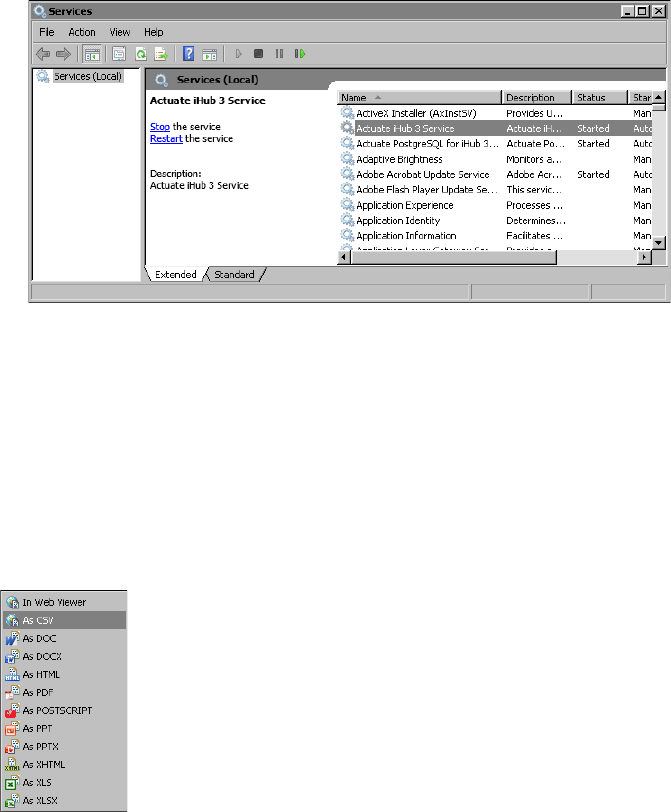Choose As DOCX export option
671x812 pixels.
65,656
